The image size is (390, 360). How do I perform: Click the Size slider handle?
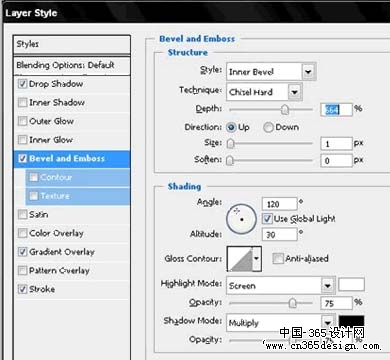[231, 144]
